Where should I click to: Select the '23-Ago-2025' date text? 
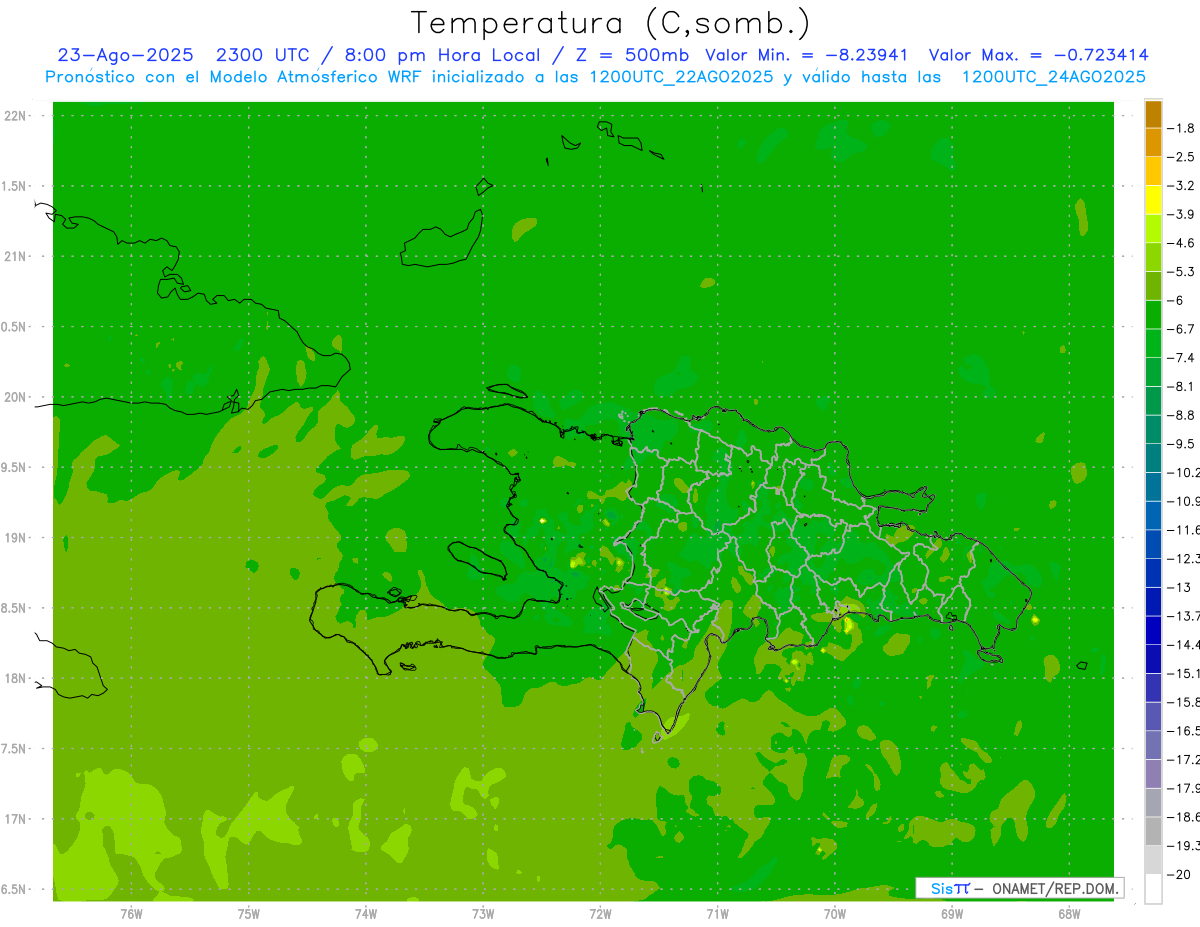pos(125,55)
